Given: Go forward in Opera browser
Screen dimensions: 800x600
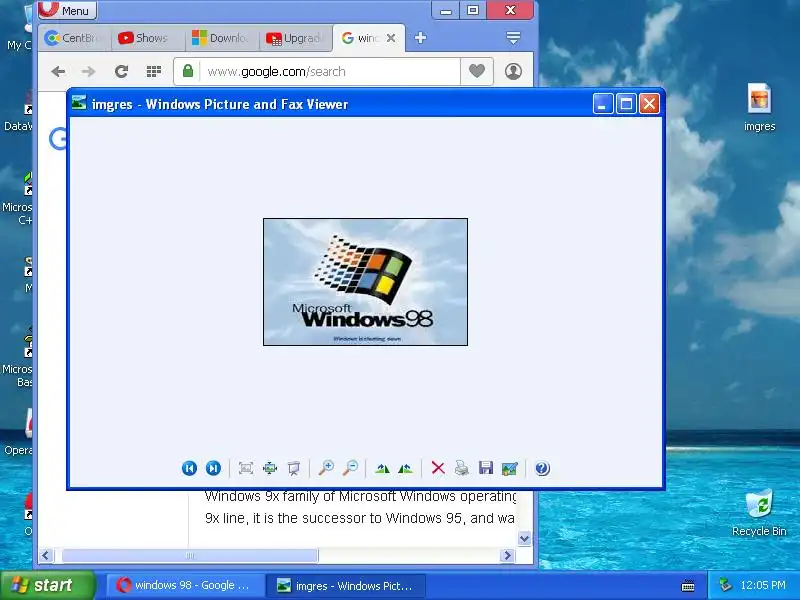Looking at the screenshot, I should [x=89, y=71].
